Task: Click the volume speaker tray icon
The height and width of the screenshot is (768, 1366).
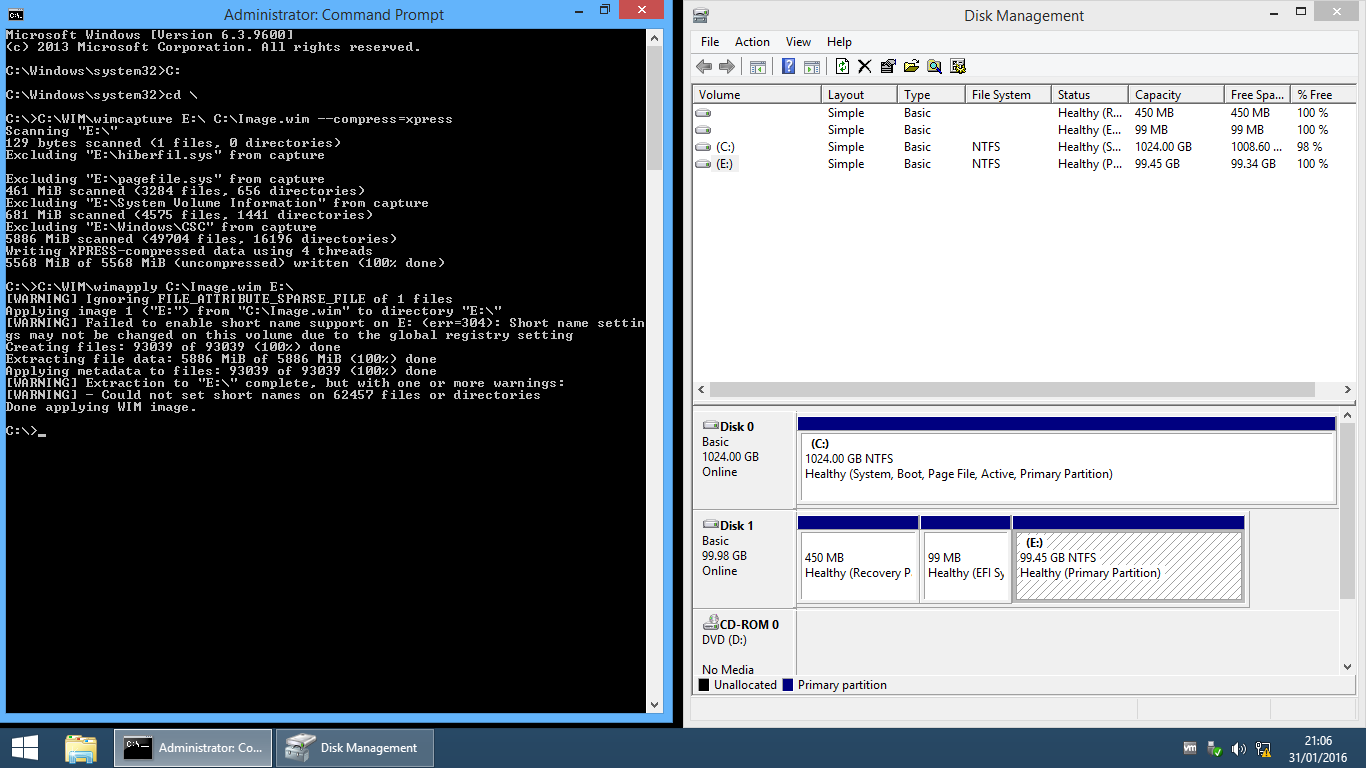Action: 1239,748
